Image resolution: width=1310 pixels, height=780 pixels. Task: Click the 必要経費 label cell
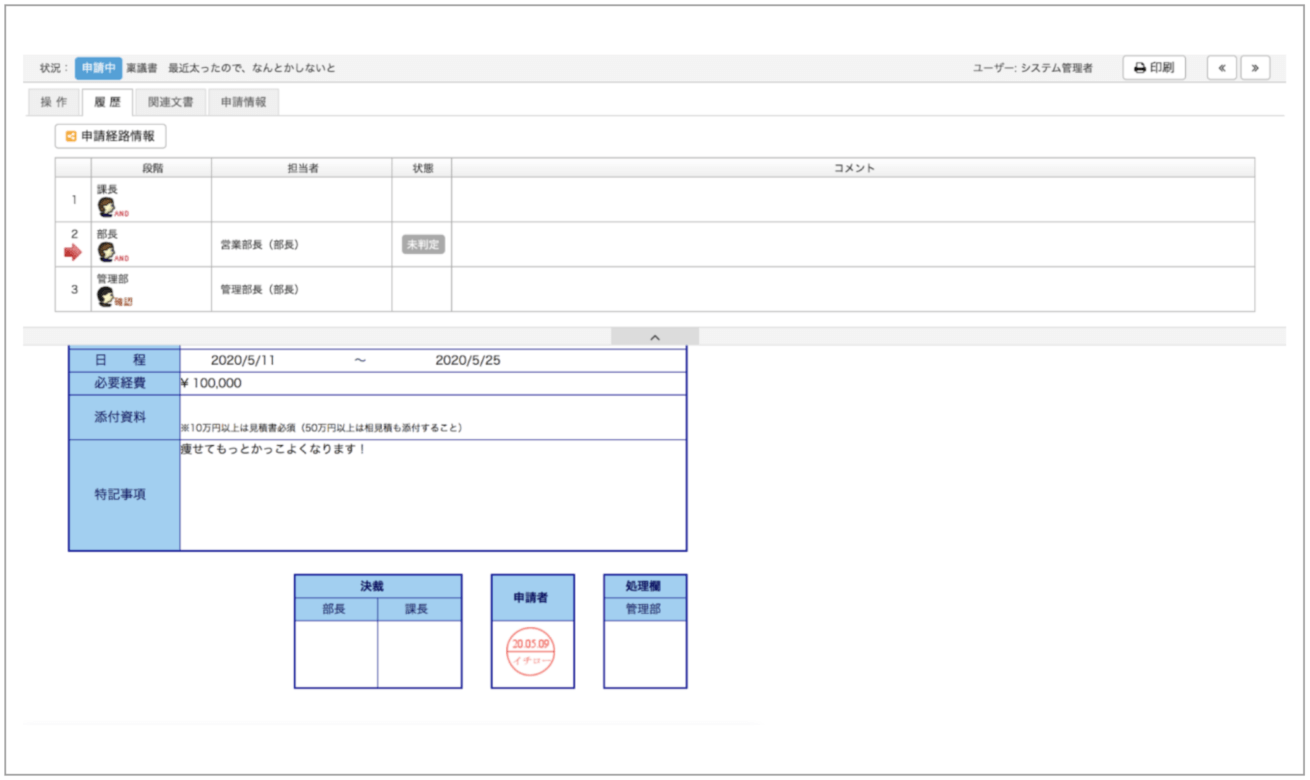click(x=124, y=383)
